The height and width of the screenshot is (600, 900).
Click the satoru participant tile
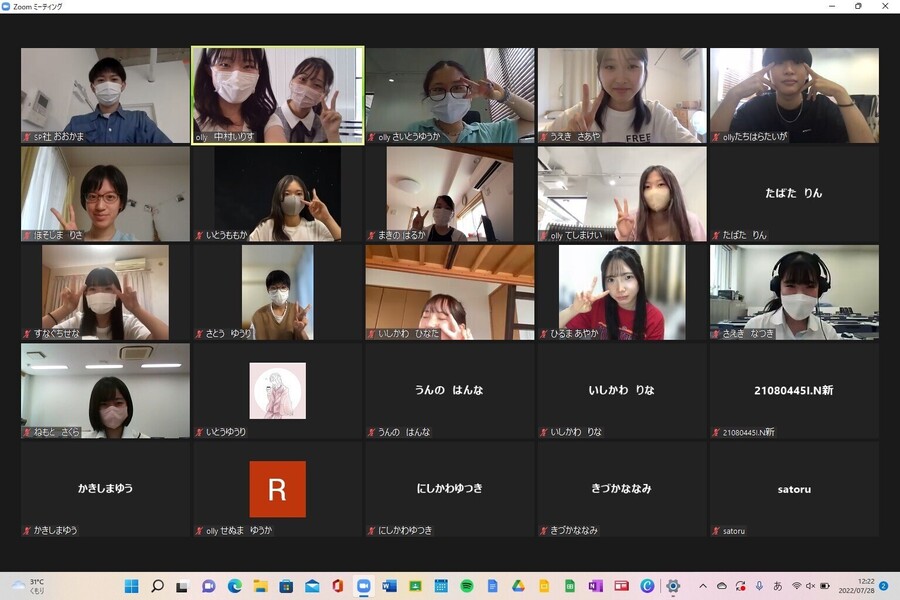click(x=794, y=489)
